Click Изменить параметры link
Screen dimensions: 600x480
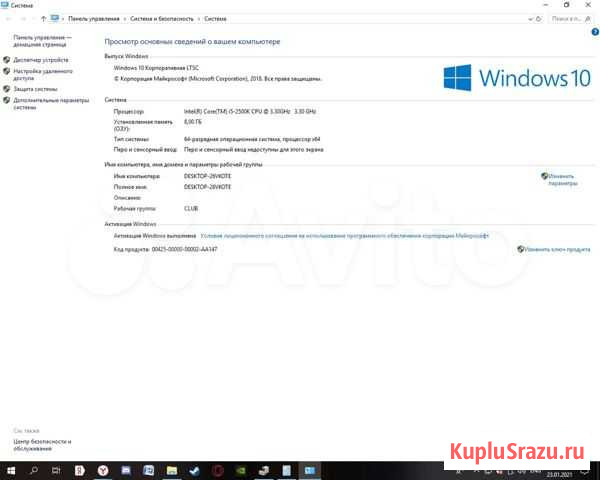pos(562,180)
